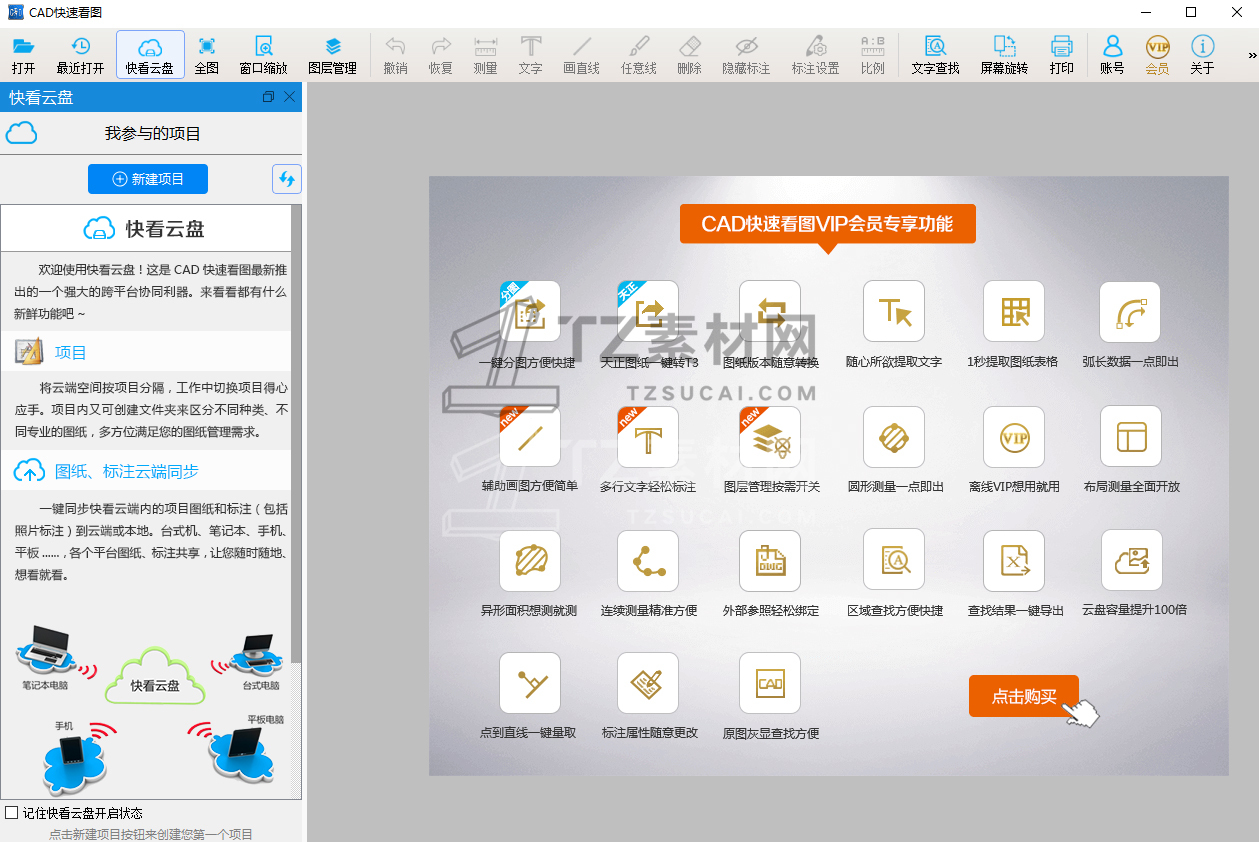
Task: Select the 离线VIP想用就用 feature icon
Action: point(1014,436)
